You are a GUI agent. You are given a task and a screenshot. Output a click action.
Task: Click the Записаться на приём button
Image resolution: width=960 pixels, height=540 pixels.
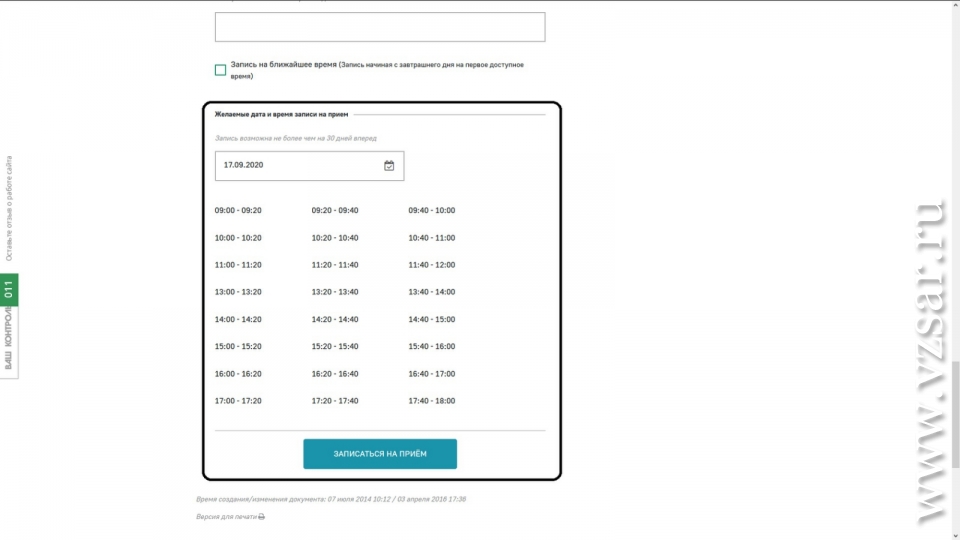click(380, 454)
